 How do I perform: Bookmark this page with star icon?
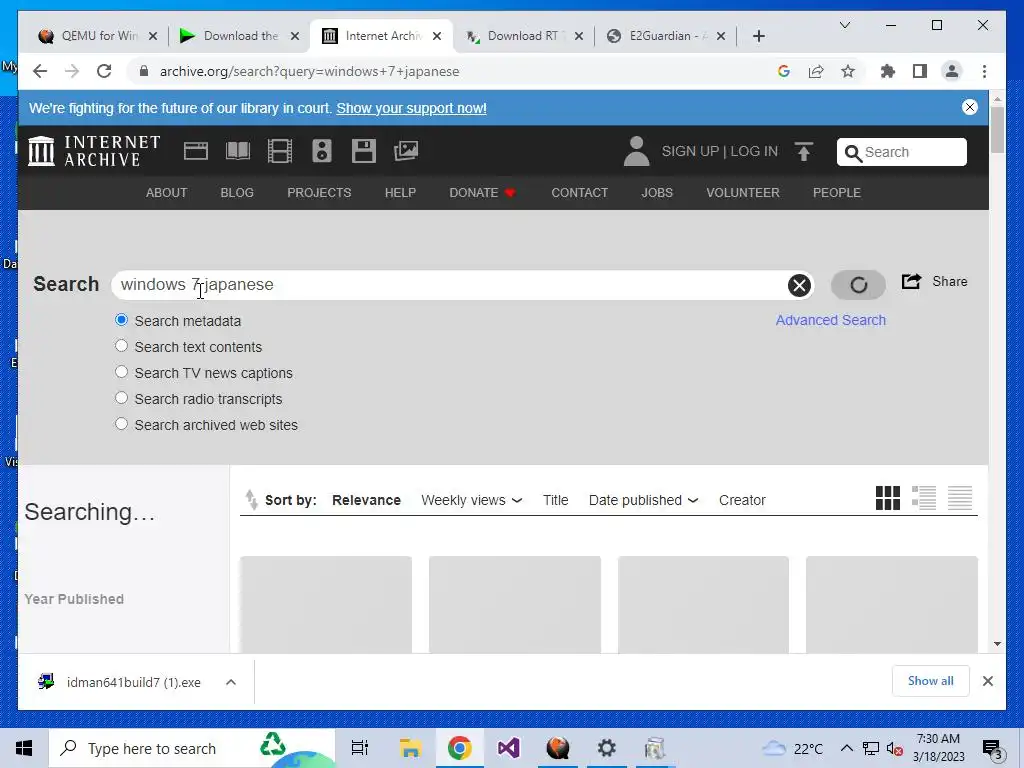[848, 71]
